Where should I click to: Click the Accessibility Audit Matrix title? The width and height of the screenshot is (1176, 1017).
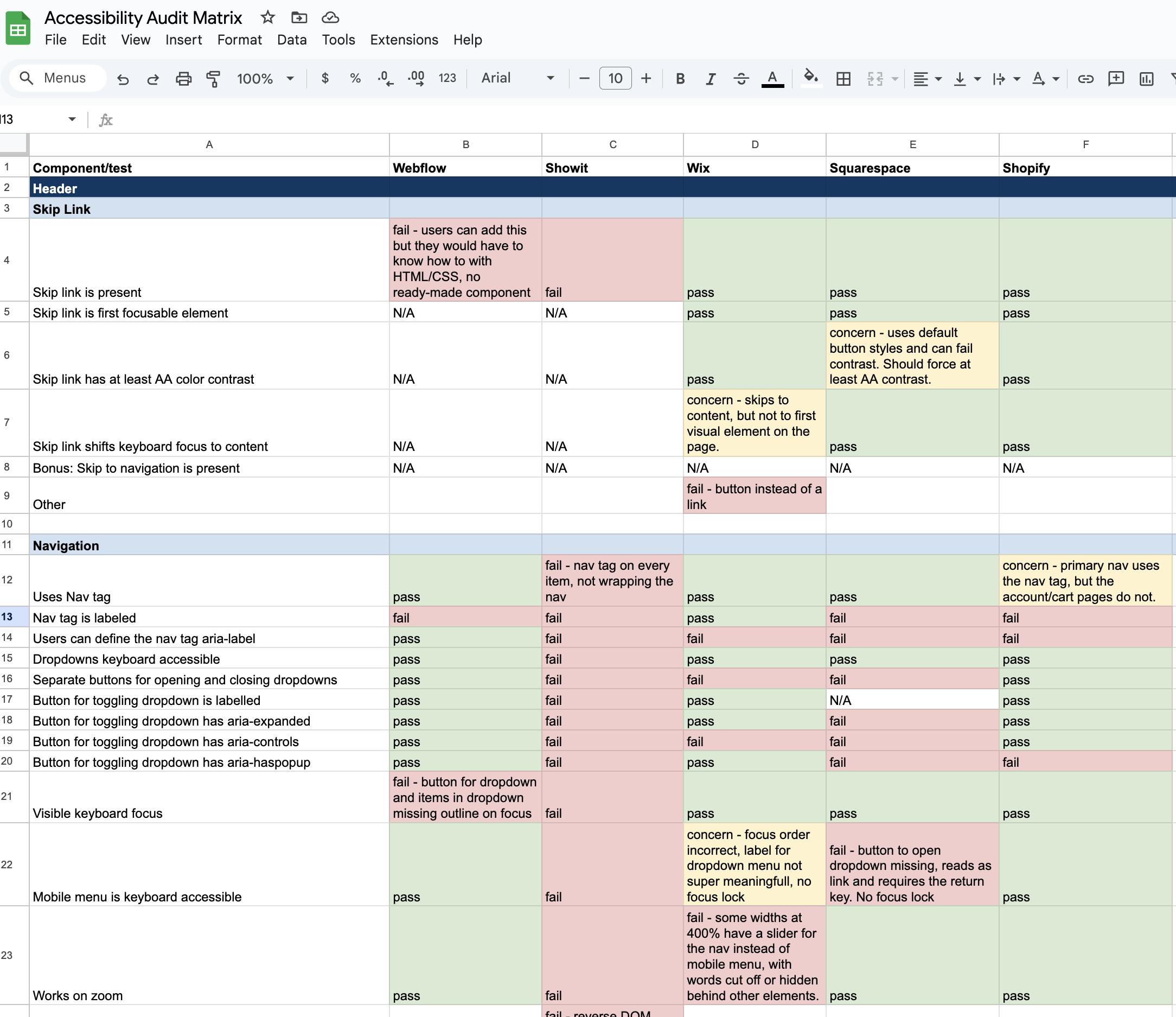pos(143,17)
